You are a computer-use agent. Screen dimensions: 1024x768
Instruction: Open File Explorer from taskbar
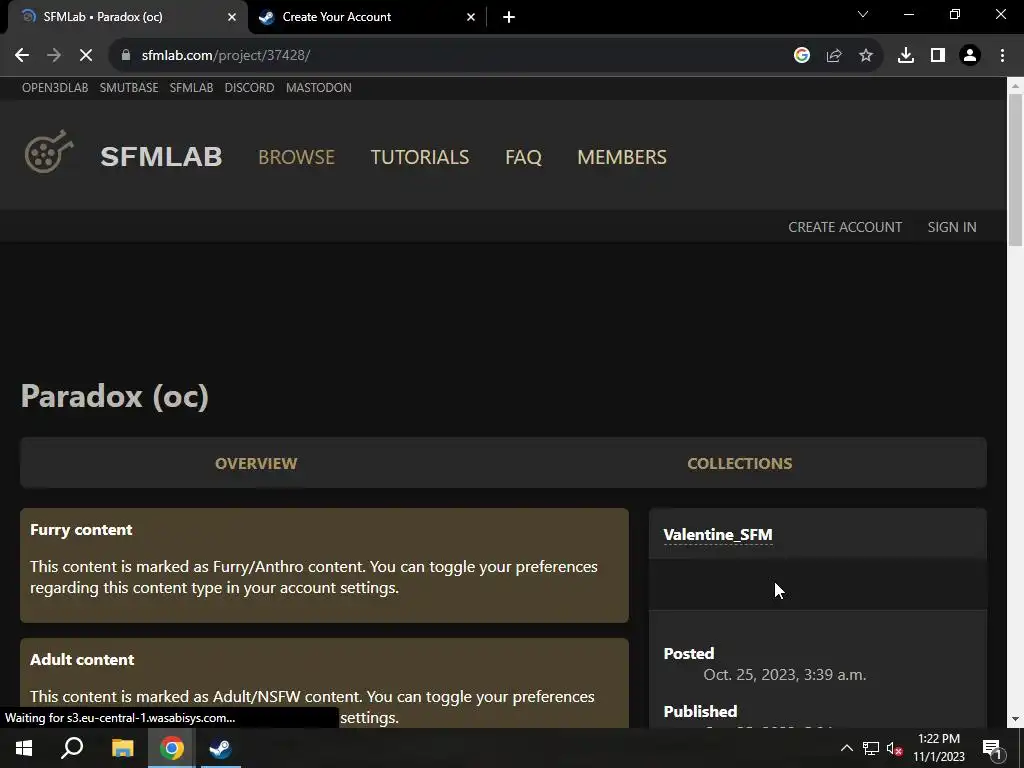[122, 748]
